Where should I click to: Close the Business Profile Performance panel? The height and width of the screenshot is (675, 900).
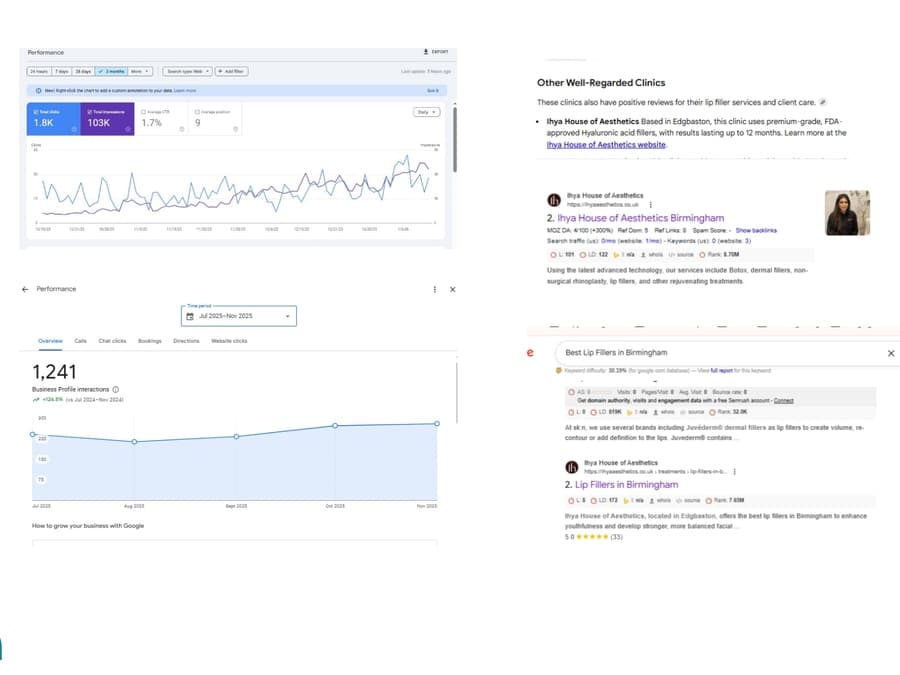click(452, 289)
